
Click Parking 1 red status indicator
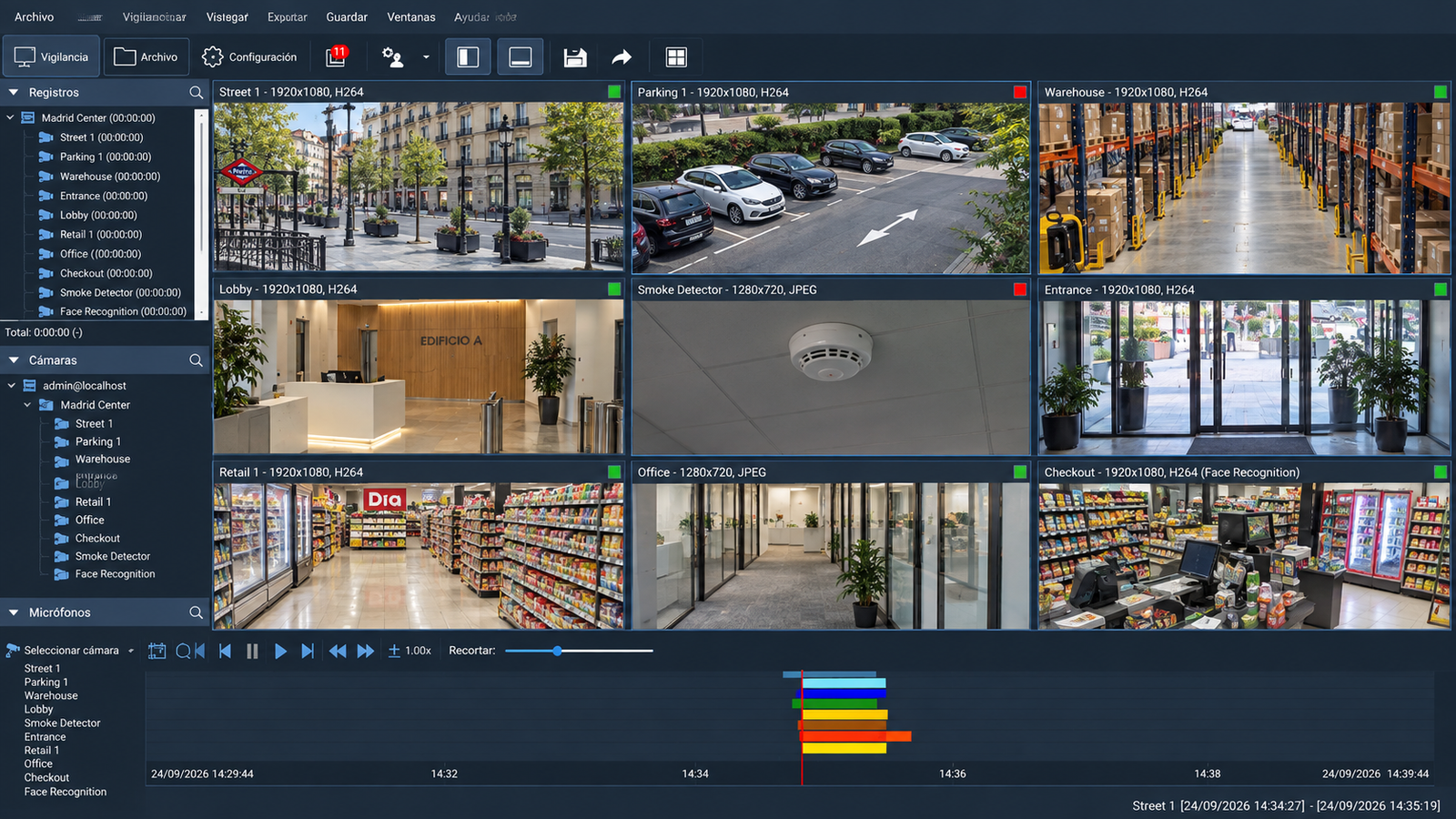click(1020, 92)
